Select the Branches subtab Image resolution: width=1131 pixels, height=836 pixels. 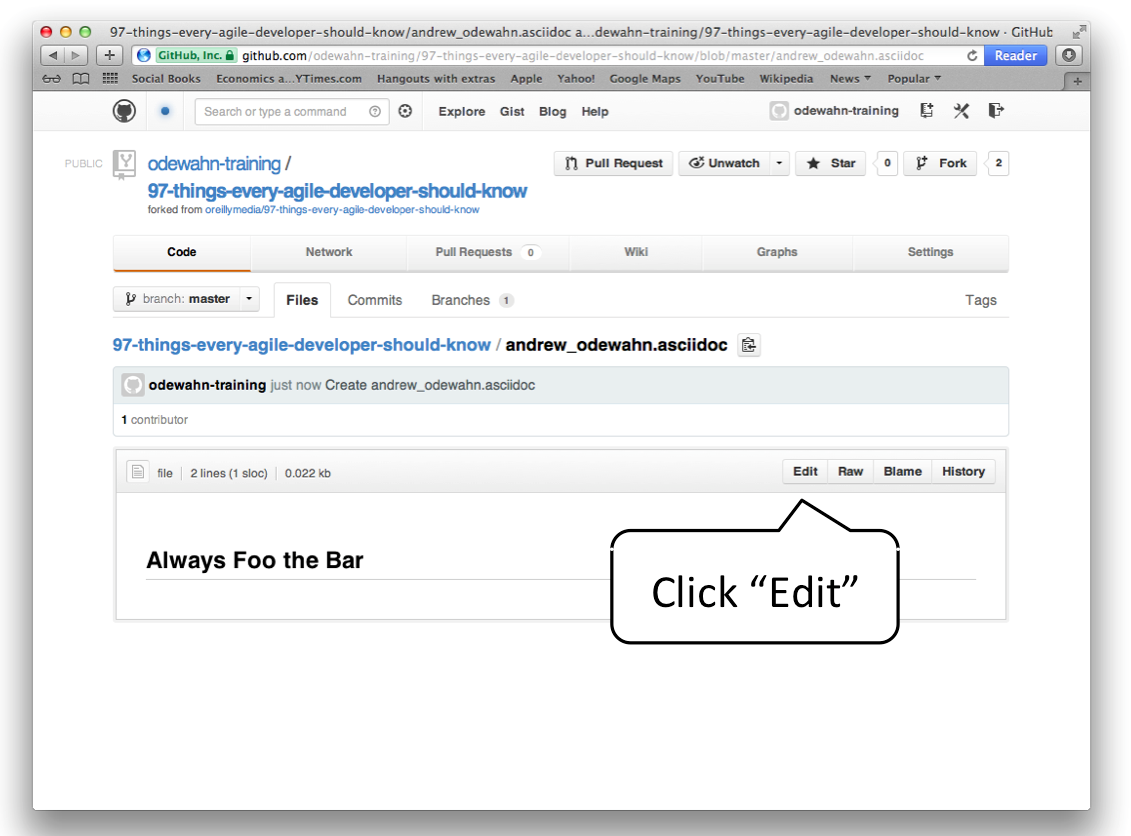472,300
